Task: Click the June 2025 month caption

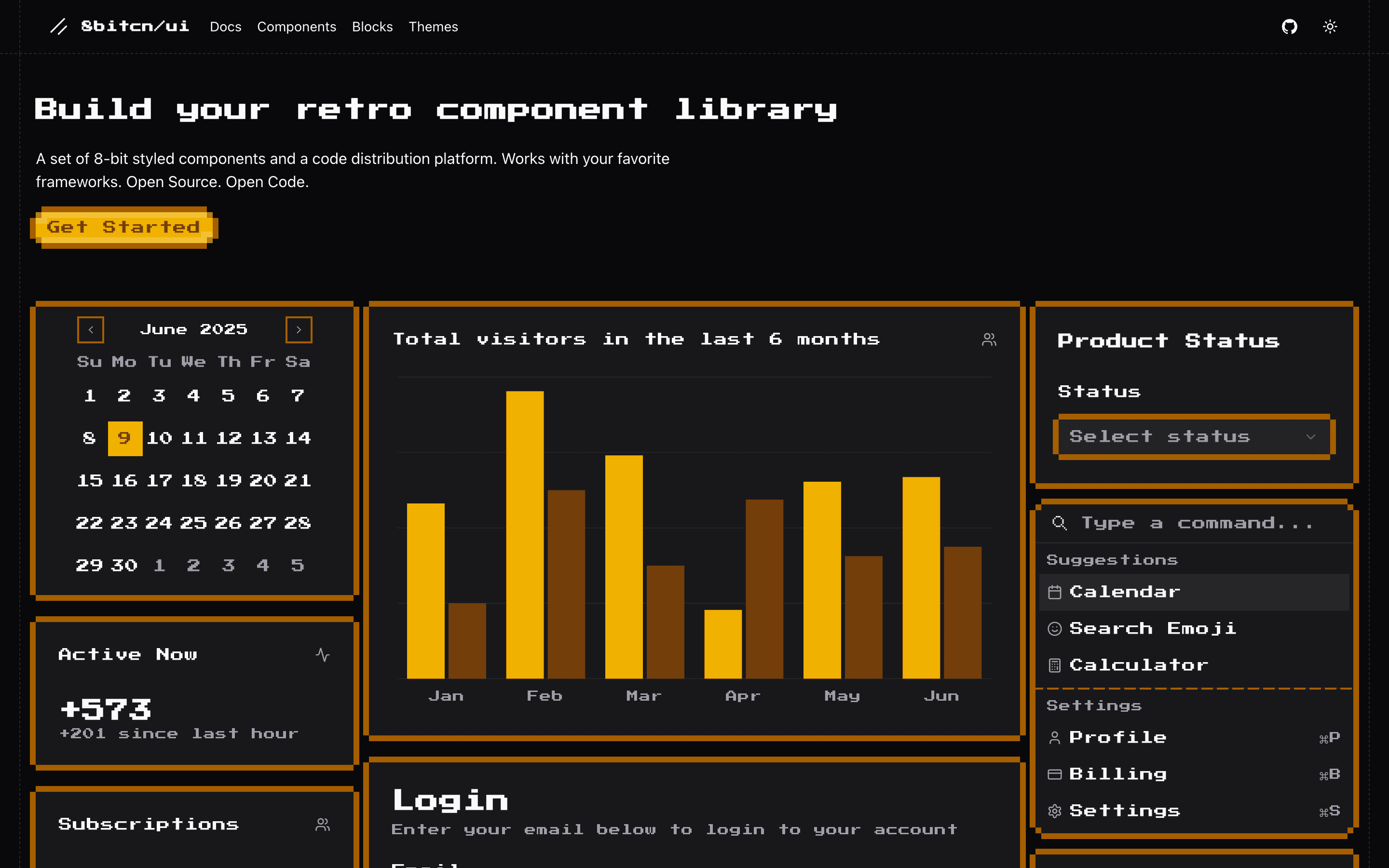Action: (x=194, y=329)
